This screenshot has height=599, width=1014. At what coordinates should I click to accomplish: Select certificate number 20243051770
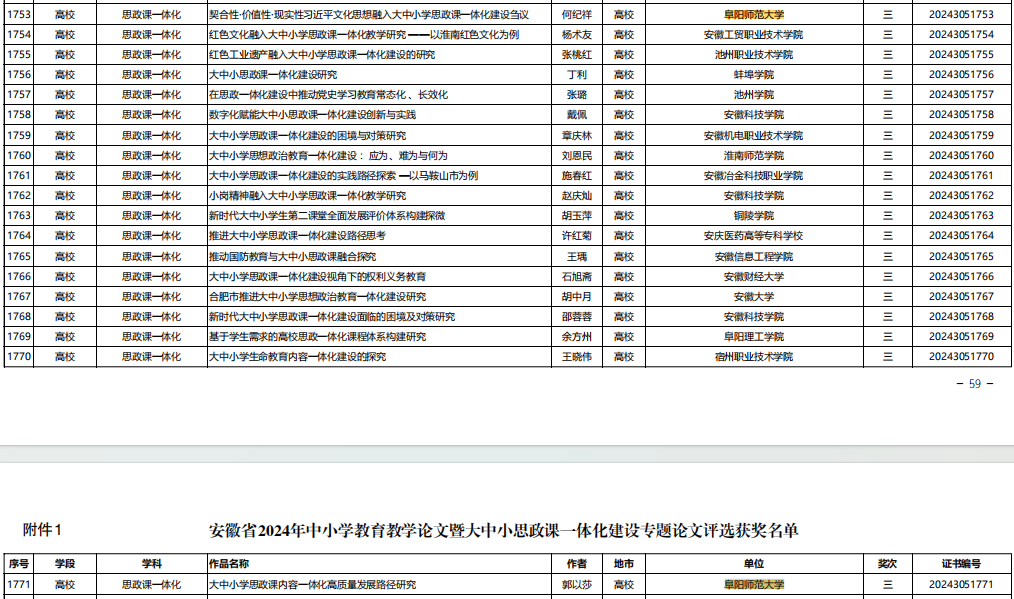pyautogui.click(x=960, y=357)
